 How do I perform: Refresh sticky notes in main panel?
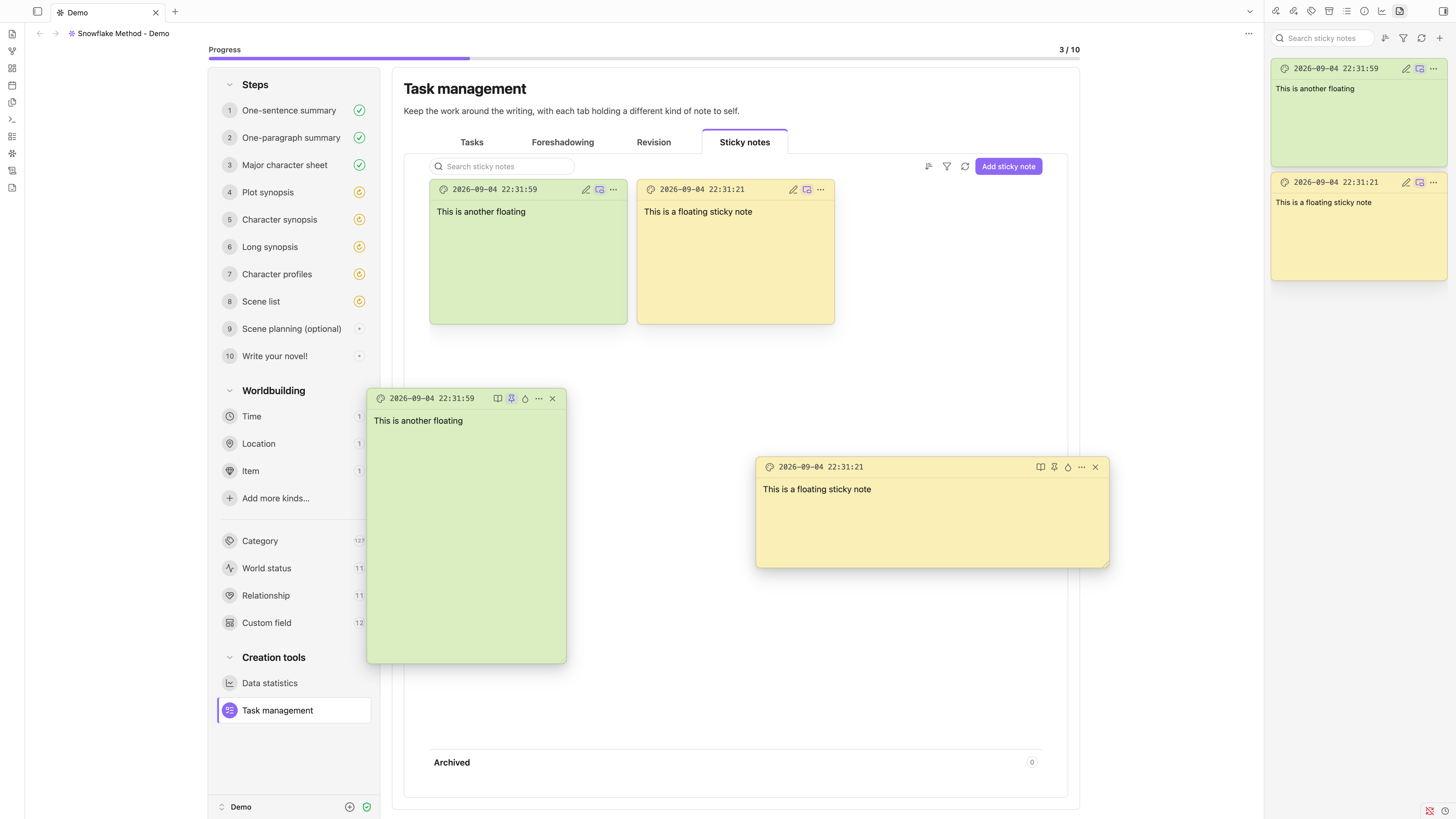965,166
